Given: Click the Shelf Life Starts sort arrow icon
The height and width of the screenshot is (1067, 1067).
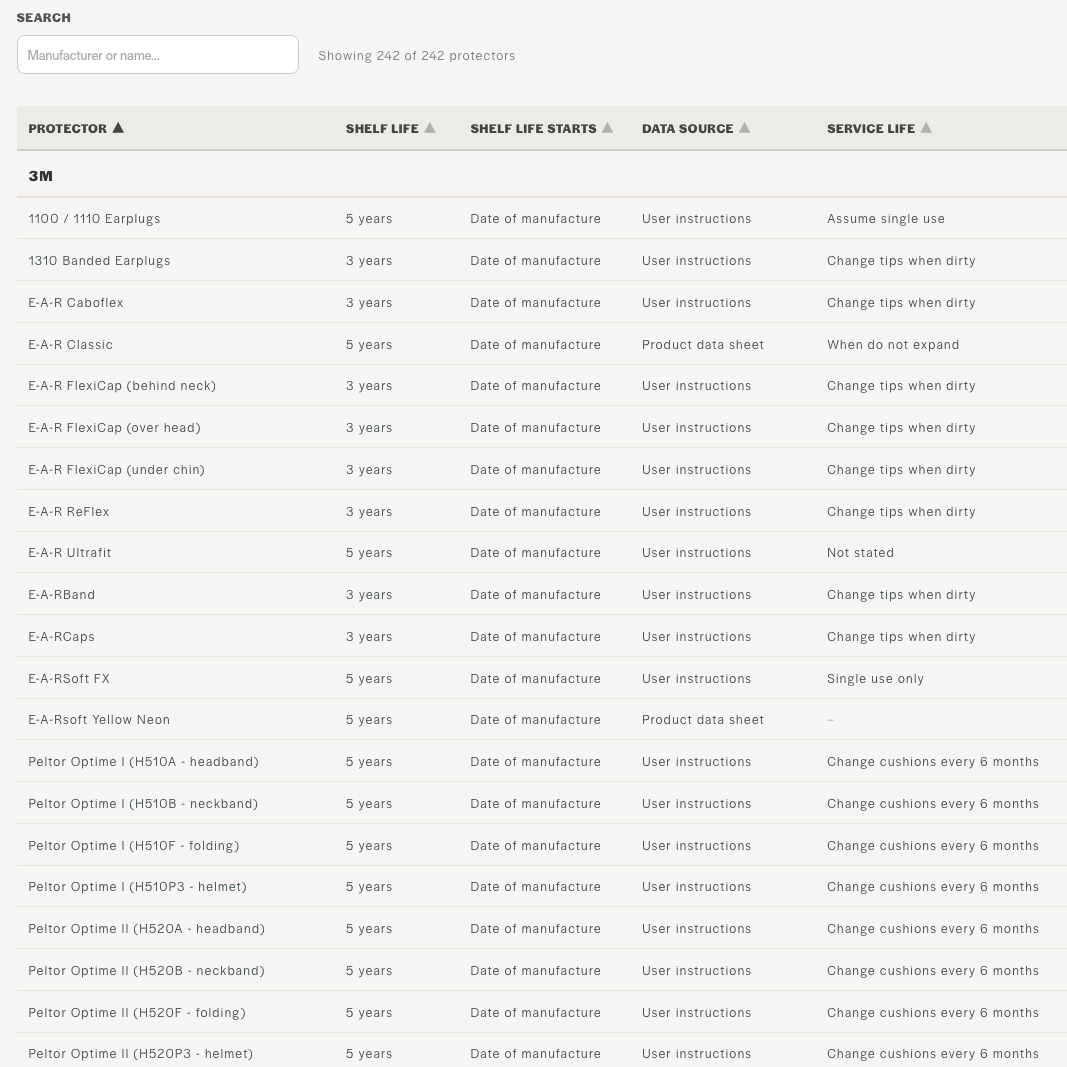Looking at the screenshot, I should (608, 127).
